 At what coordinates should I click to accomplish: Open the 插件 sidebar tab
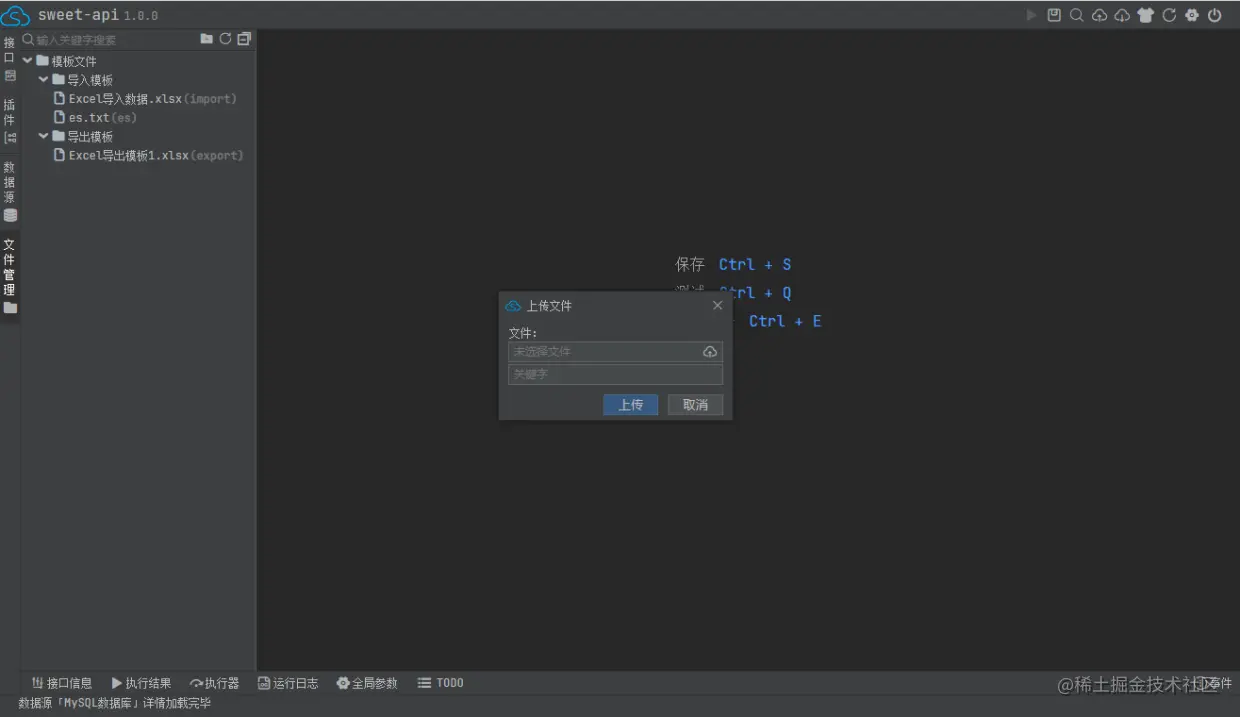point(9,120)
